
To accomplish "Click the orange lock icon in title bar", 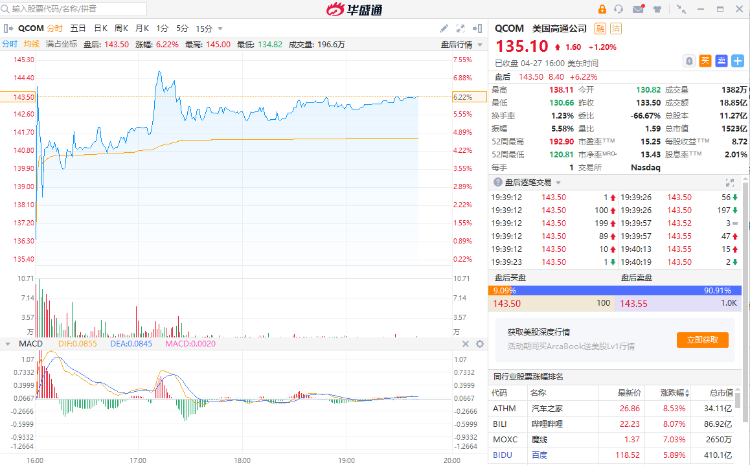I will [x=602, y=9].
